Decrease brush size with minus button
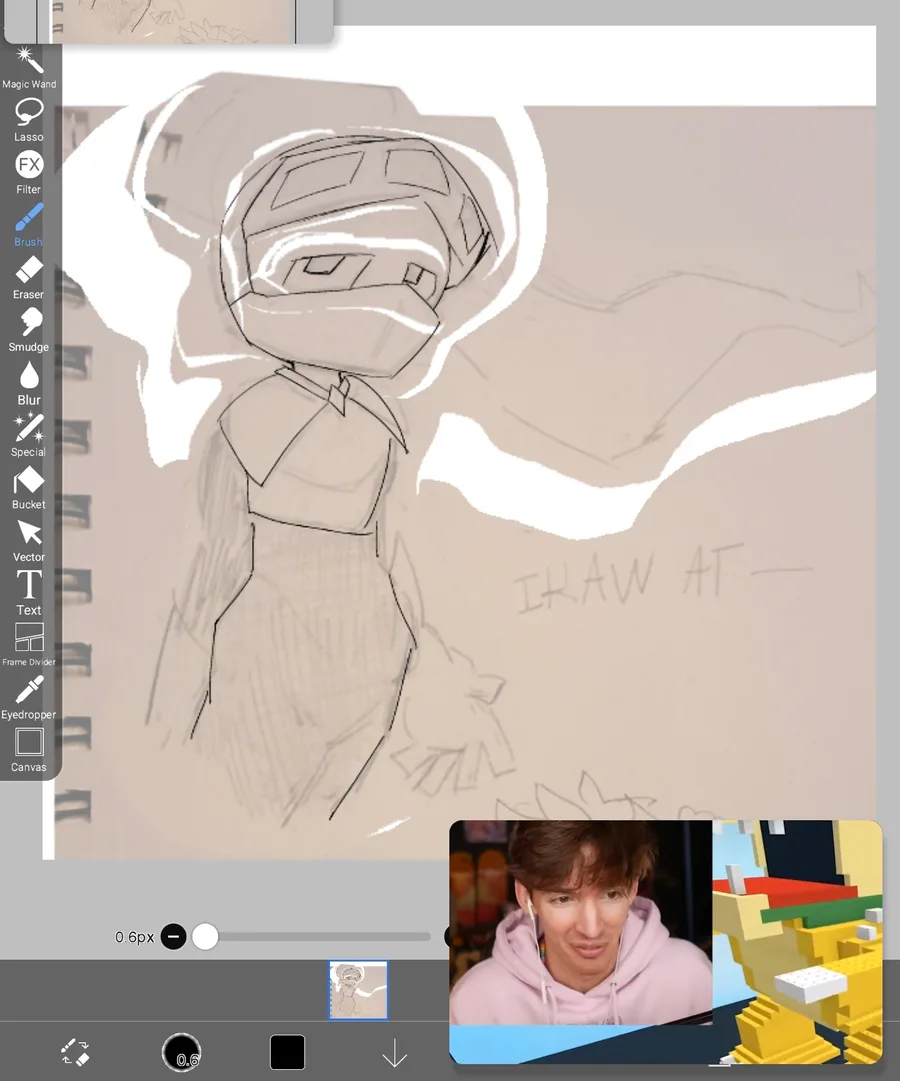 [x=174, y=936]
